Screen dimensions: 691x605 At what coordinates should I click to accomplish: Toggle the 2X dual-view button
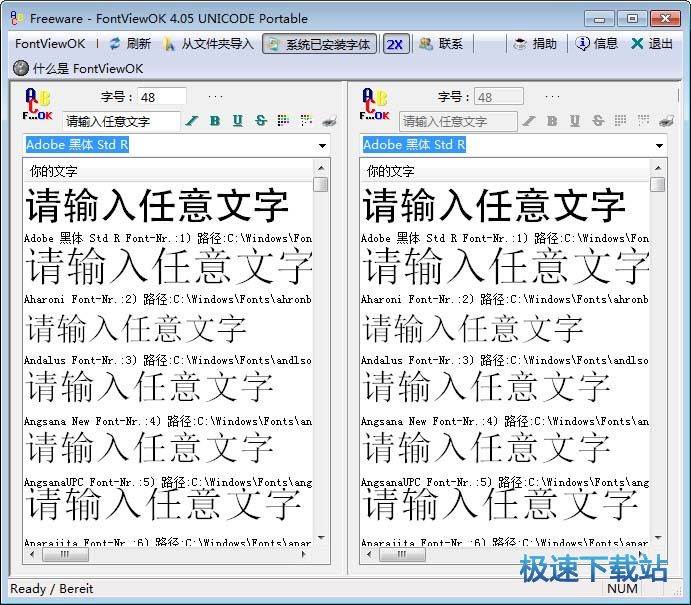click(395, 44)
